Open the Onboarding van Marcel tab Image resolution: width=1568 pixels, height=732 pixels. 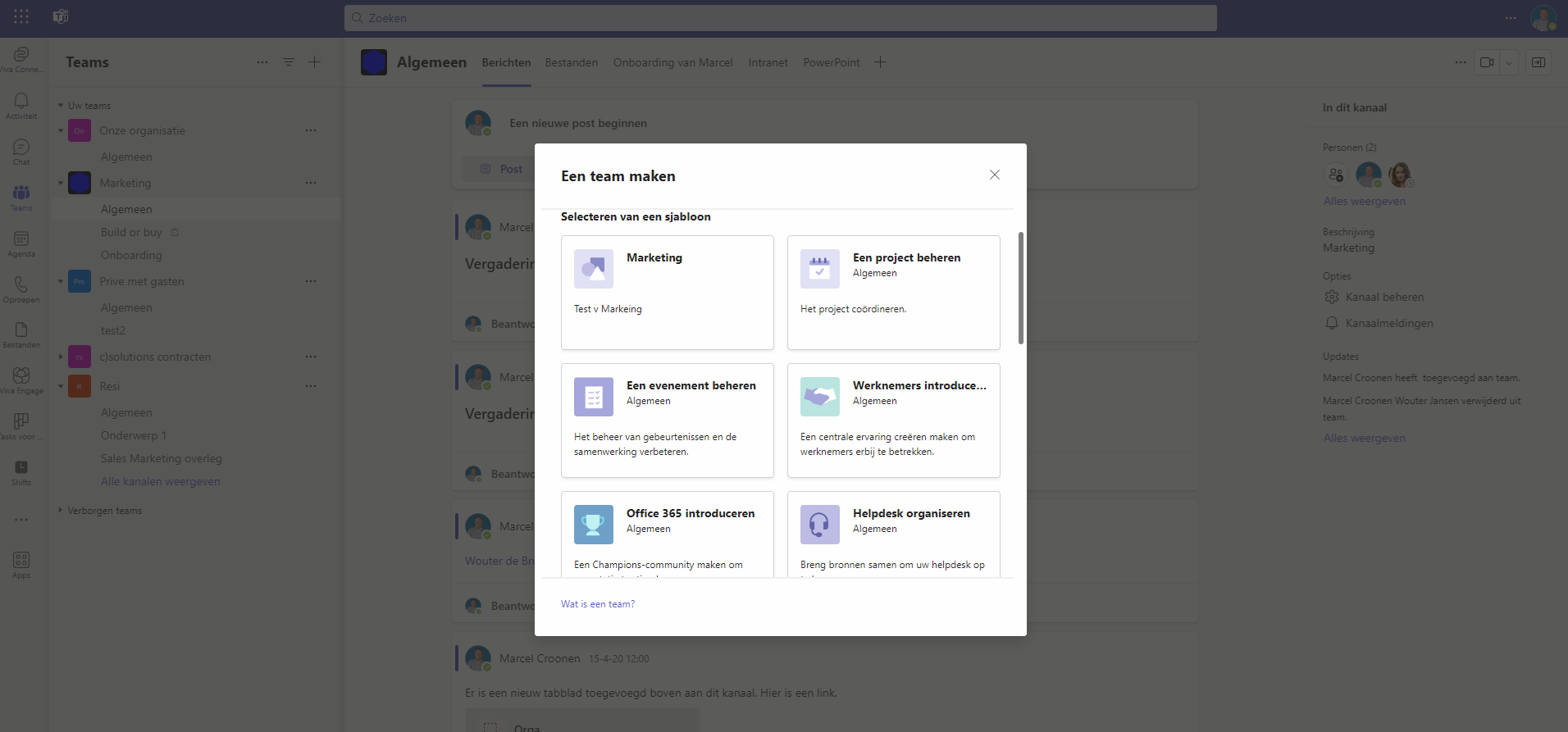coord(673,62)
